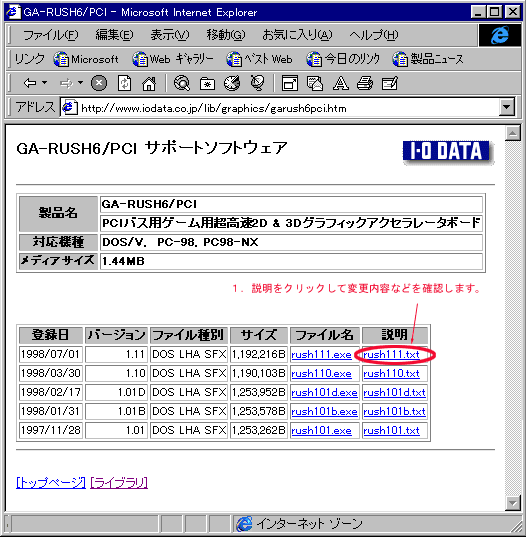Download rush101.exe file link

[x=321, y=430]
